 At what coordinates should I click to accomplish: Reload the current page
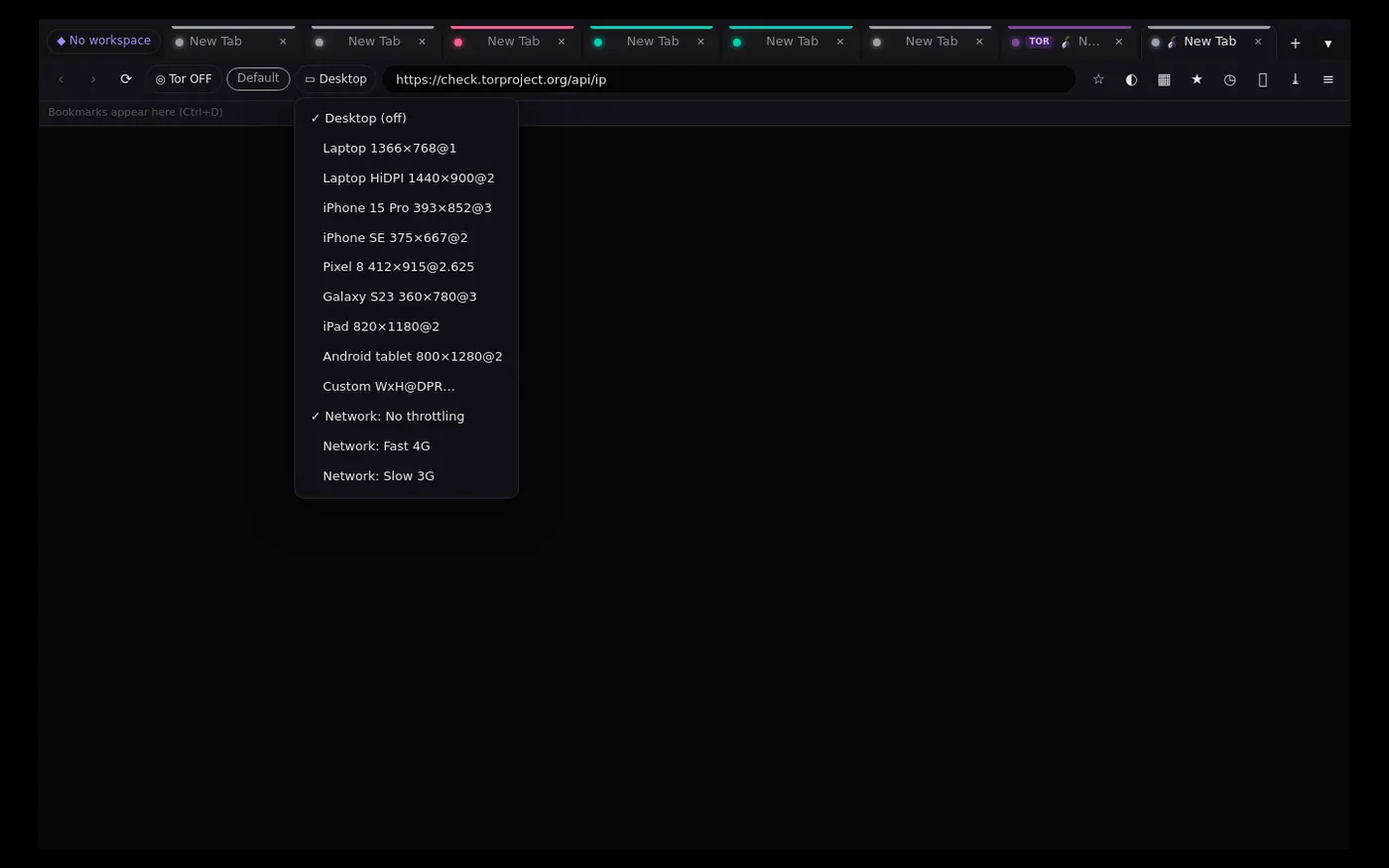(126, 79)
